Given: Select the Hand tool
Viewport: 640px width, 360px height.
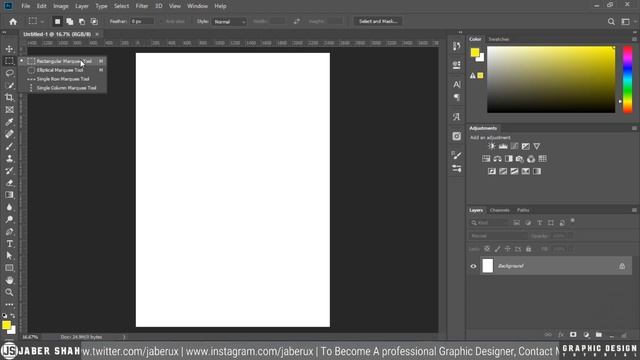Looking at the screenshot, I should tap(9, 280).
